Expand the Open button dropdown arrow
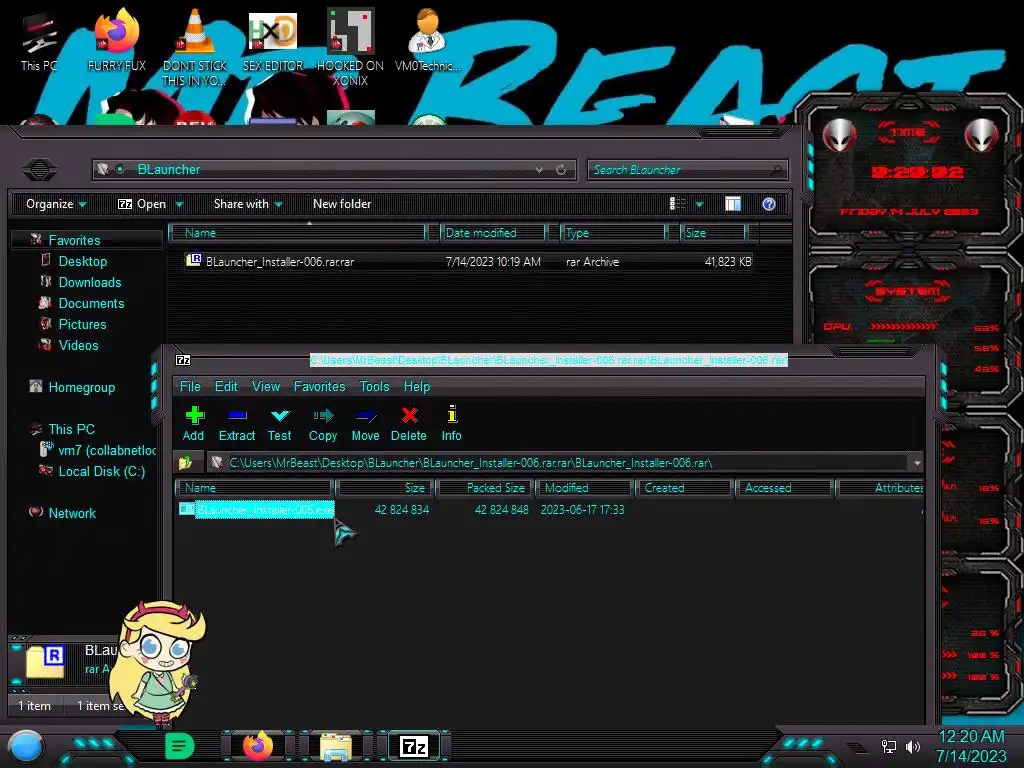This screenshot has height=768, width=1024. click(x=179, y=205)
